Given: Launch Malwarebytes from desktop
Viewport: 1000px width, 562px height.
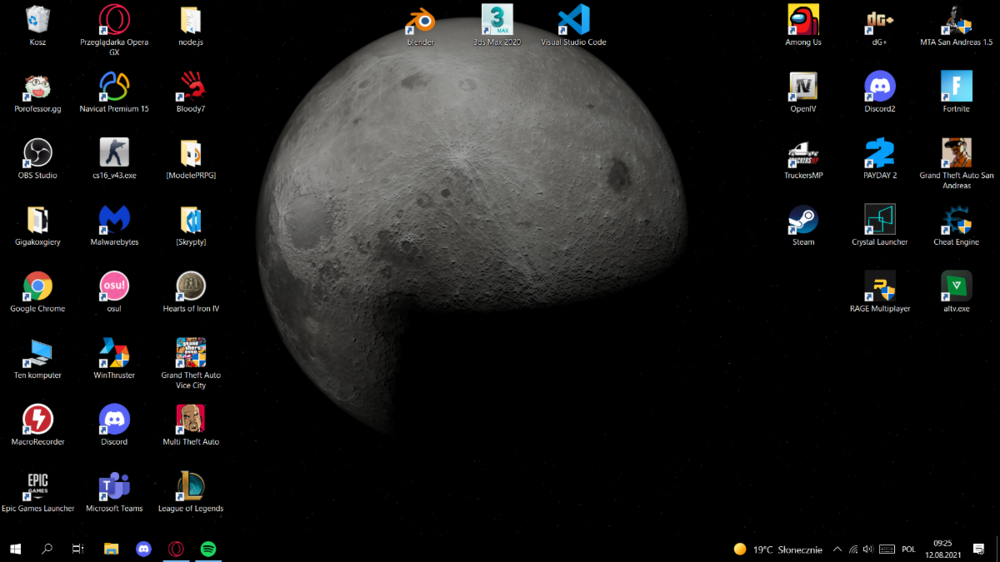Looking at the screenshot, I should pyautogui.click(x=114, y=226).
